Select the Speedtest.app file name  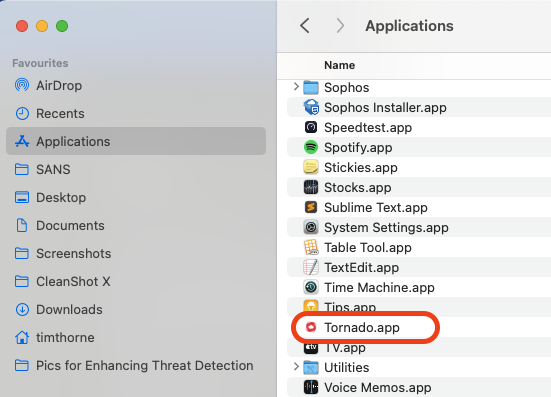368,128
